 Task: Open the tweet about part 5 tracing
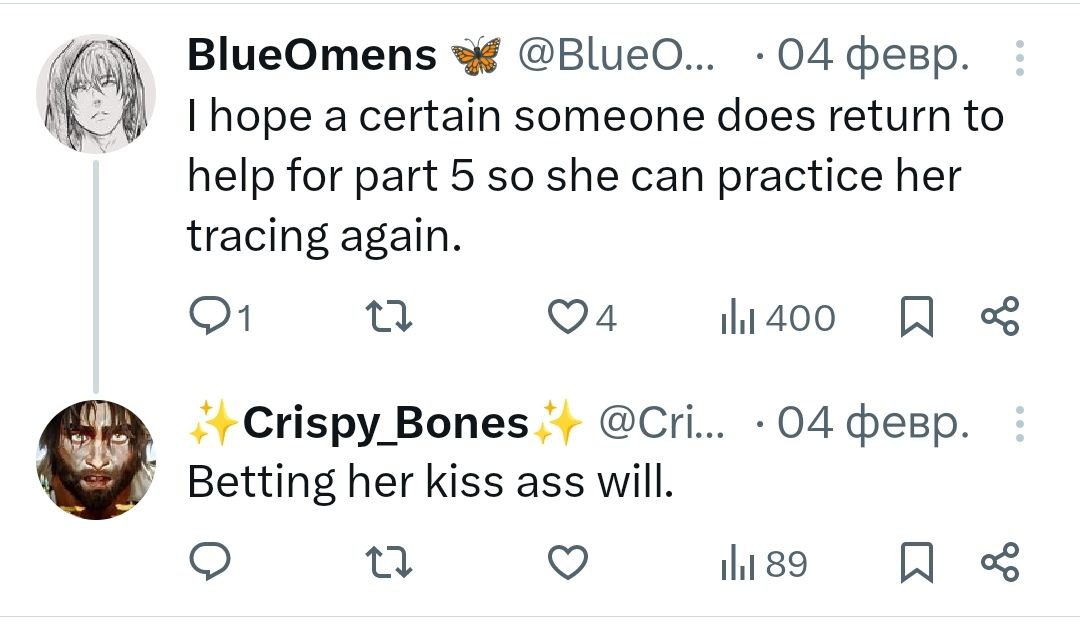tap(596, 176)
